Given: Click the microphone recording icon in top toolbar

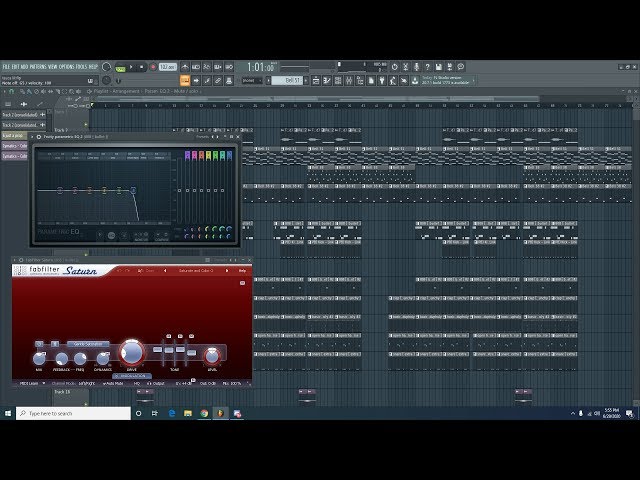Looking at the screenshot, I should (x=417, y=67).
